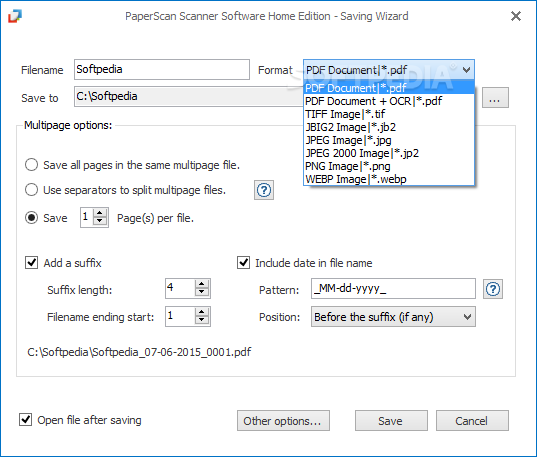Choose JPEG 2000 Image|*.jp2 format
Image resolution: width=537 pixels, height=457 pixels.
389,153
